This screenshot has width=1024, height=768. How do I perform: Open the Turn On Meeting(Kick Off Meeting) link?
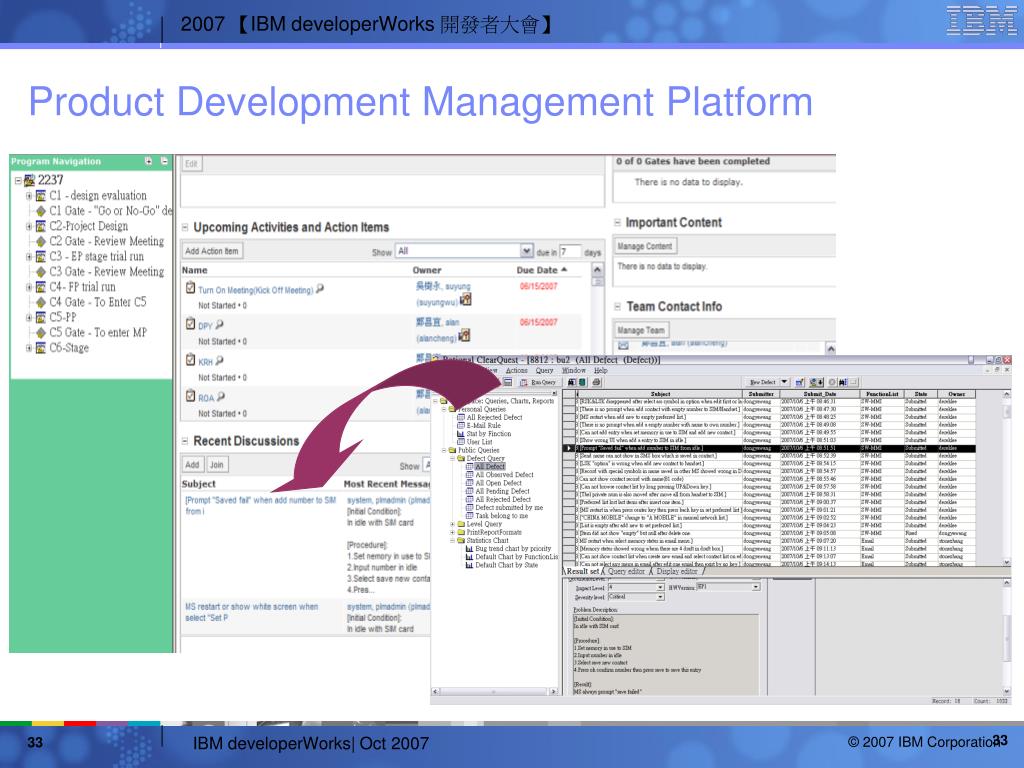[x=255, y=291]
